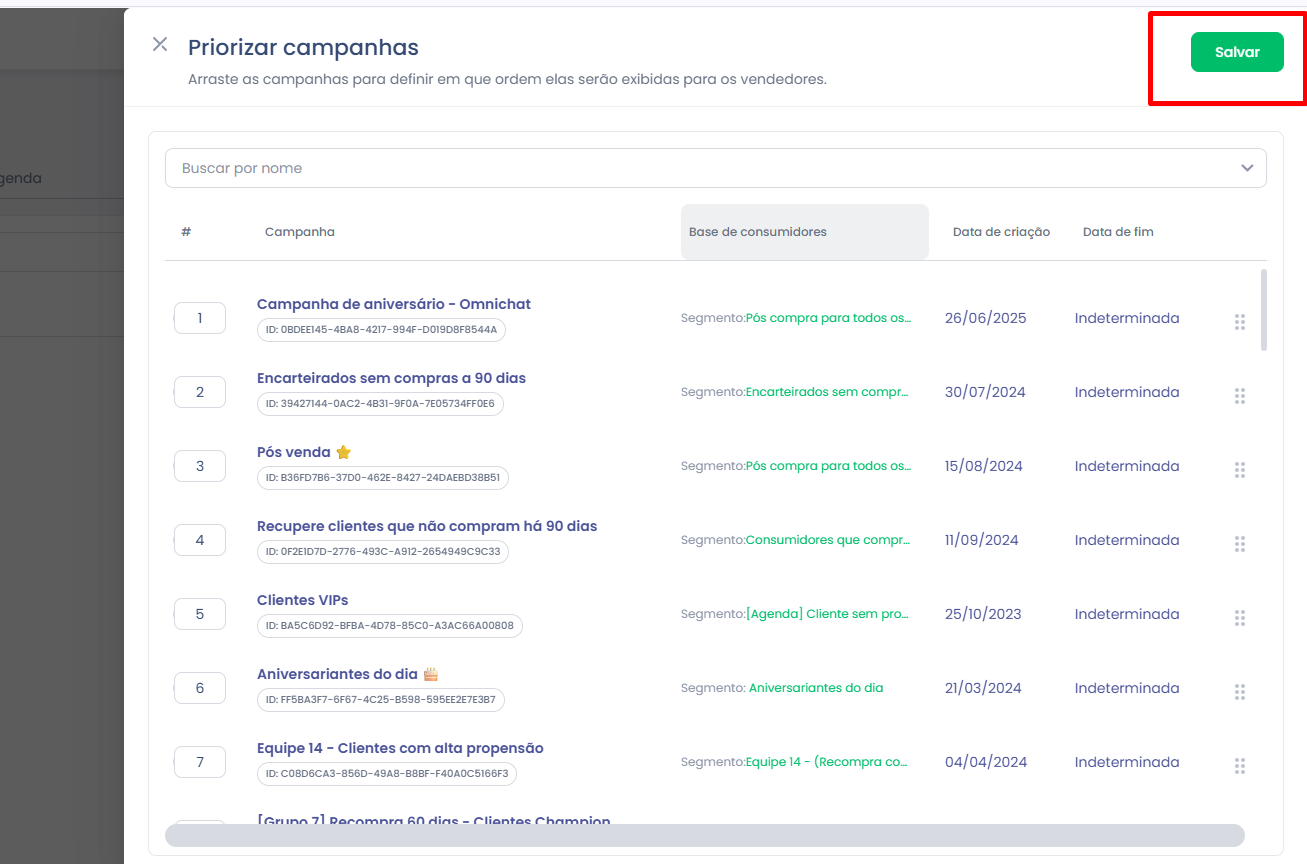
Task: Select drag handle of Equipe 14 campaign
Action: (x=1240, y=766)
